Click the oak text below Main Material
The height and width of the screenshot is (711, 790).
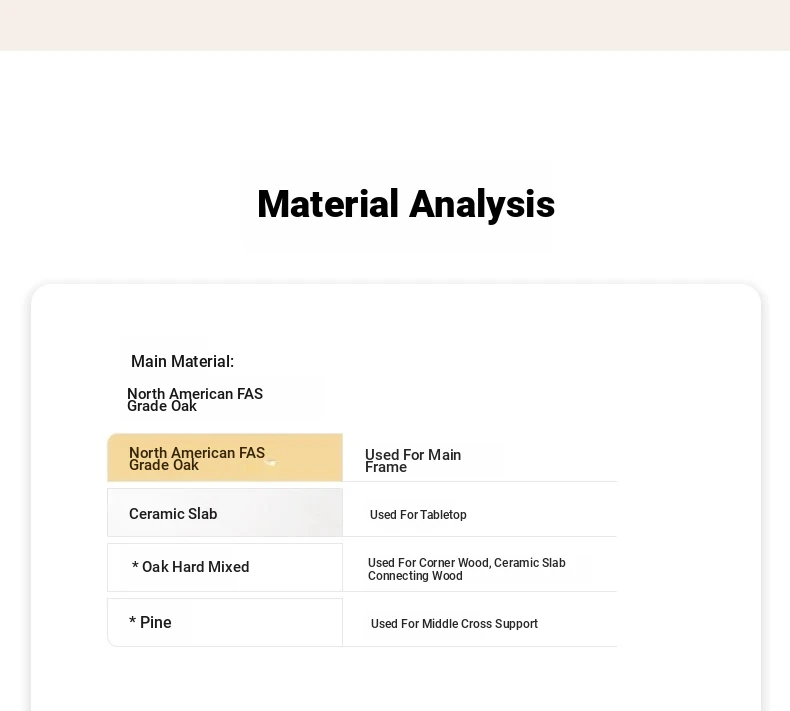pos(194,400)
